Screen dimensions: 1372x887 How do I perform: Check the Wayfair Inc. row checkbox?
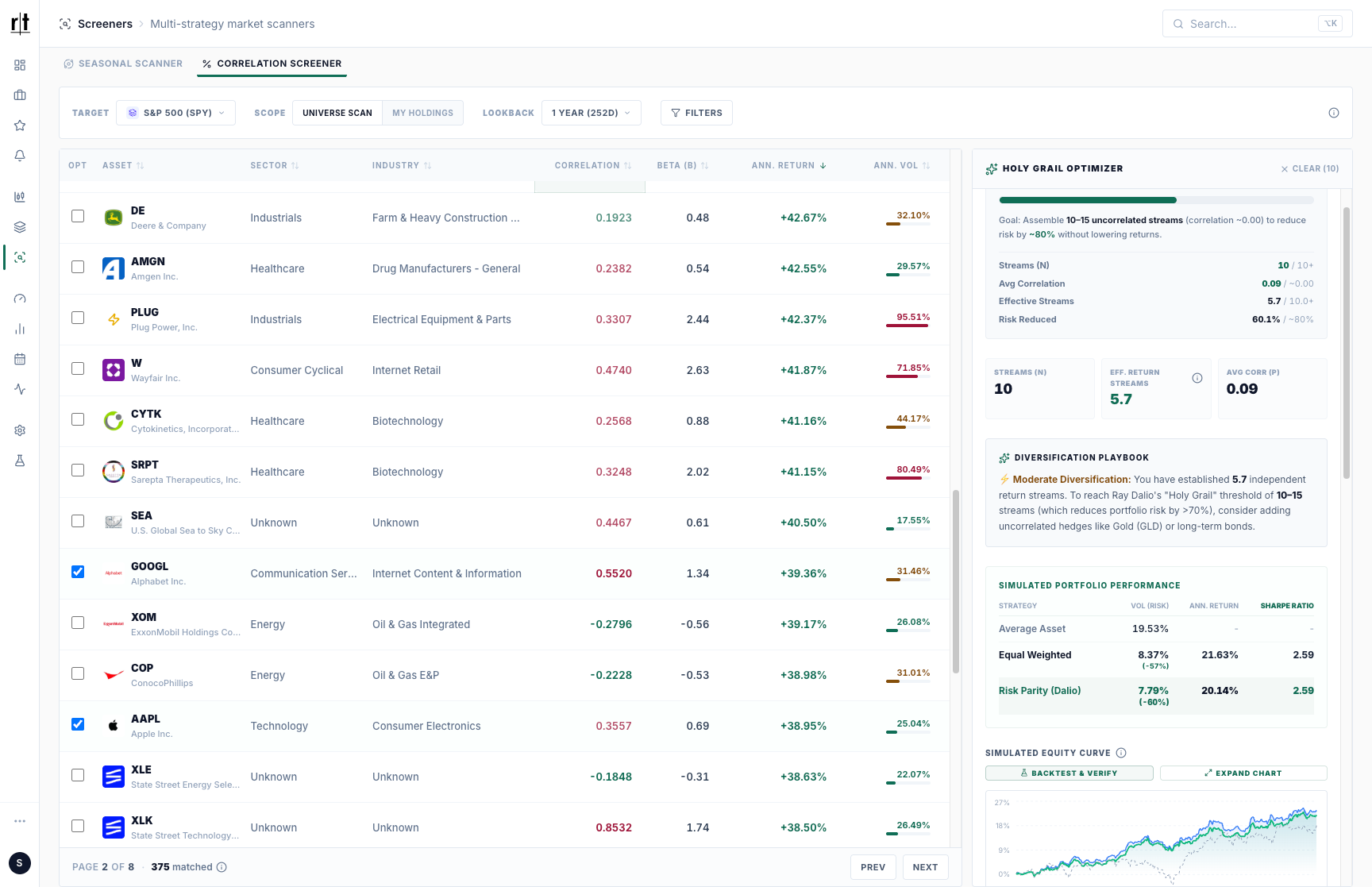point(78,368)
